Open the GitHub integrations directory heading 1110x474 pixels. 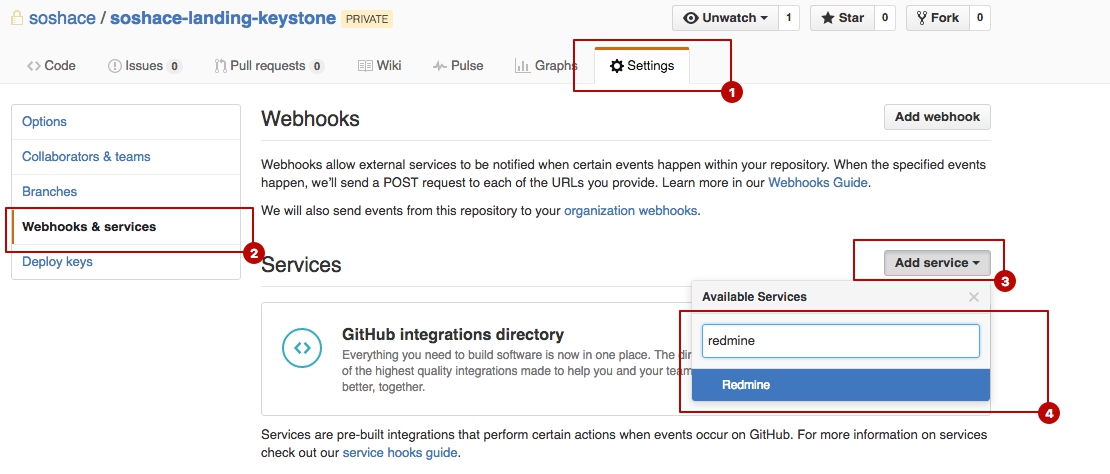click(452, 334)
